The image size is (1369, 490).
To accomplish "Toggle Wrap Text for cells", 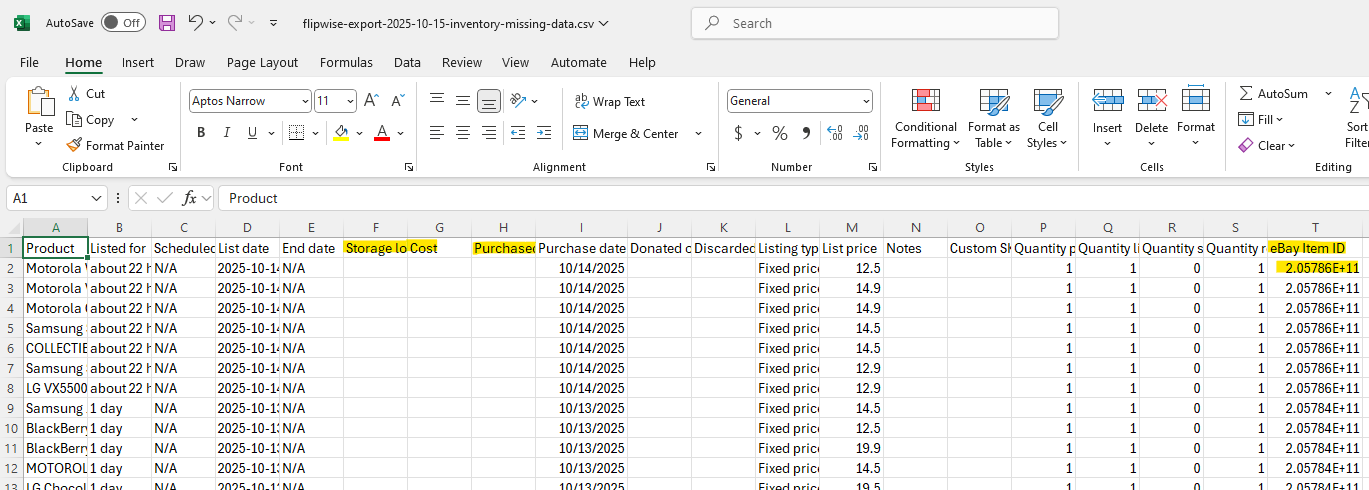I will (609, 101).
